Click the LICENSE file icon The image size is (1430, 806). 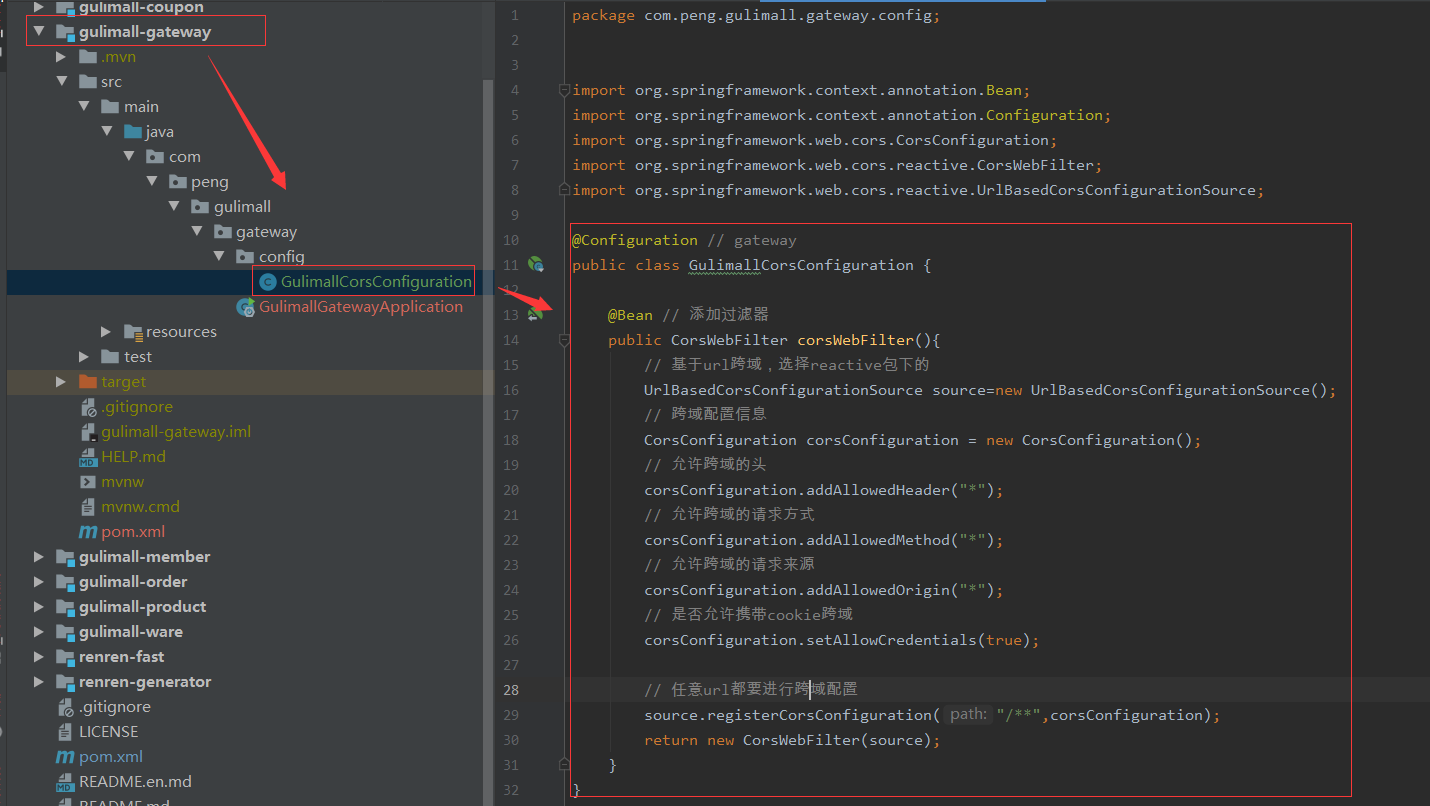65,732
